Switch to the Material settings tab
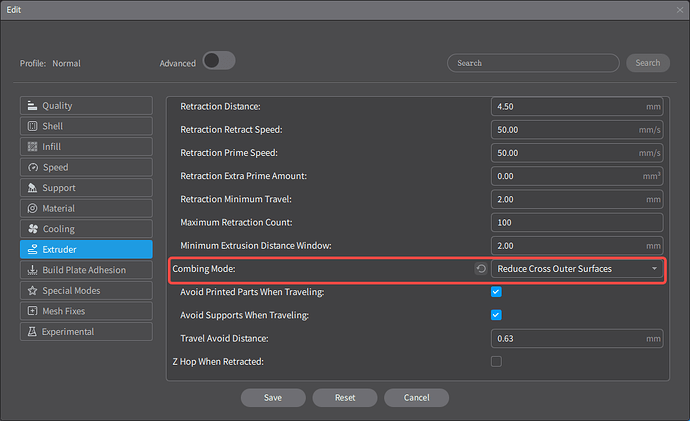Viewport: 690px width, 421px height. pyautogui.click(x=86, y=208)
